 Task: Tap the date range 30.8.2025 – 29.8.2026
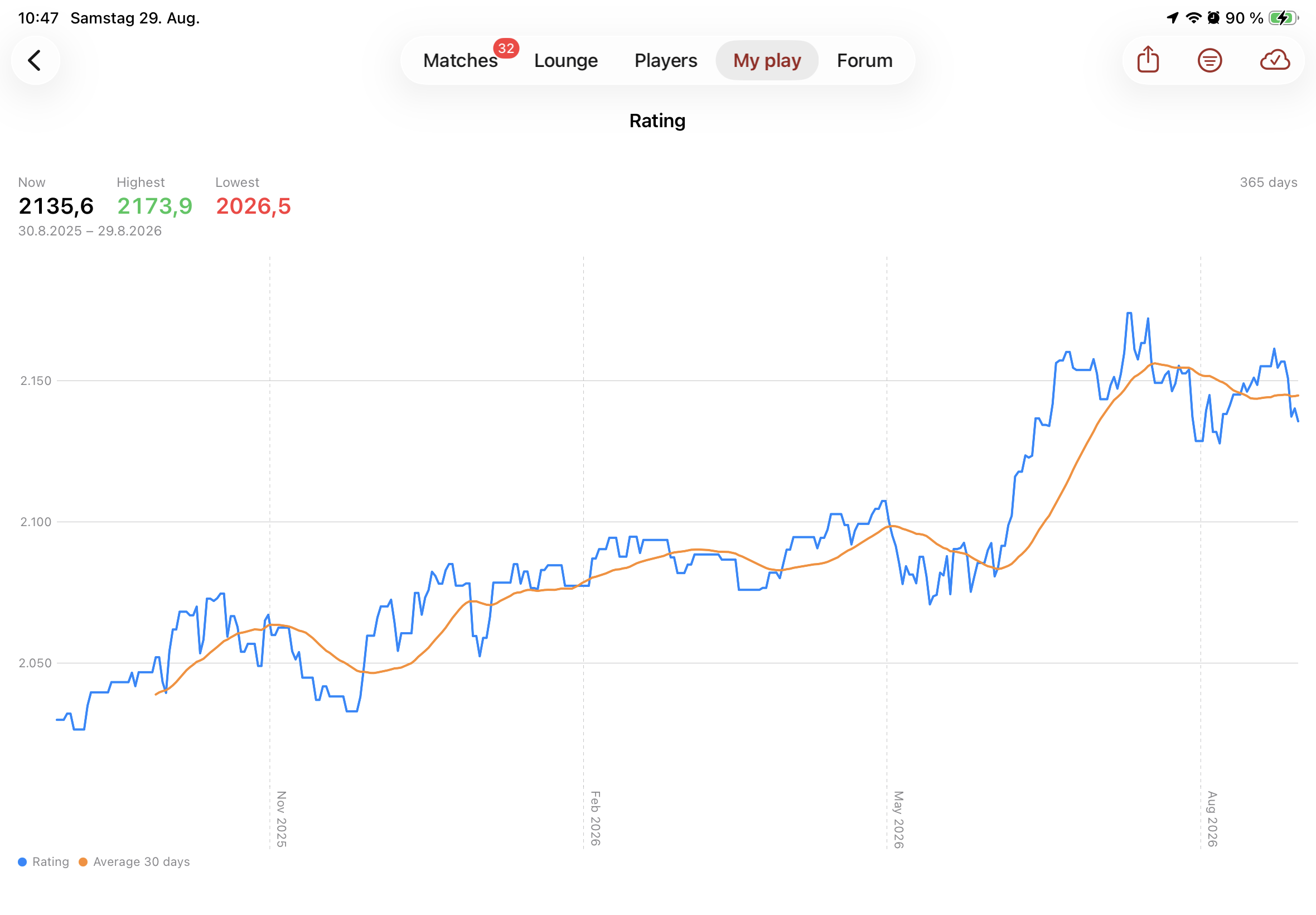[90, 230]
